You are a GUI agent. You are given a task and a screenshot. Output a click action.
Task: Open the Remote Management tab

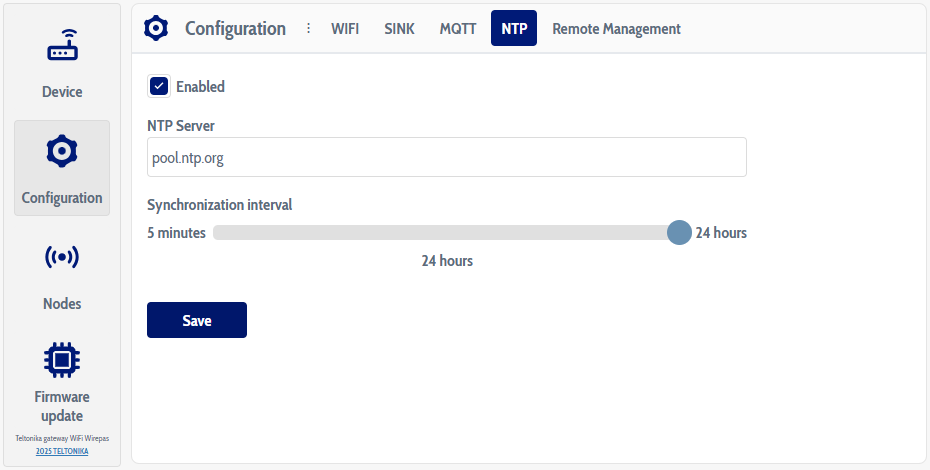[616, 29]
